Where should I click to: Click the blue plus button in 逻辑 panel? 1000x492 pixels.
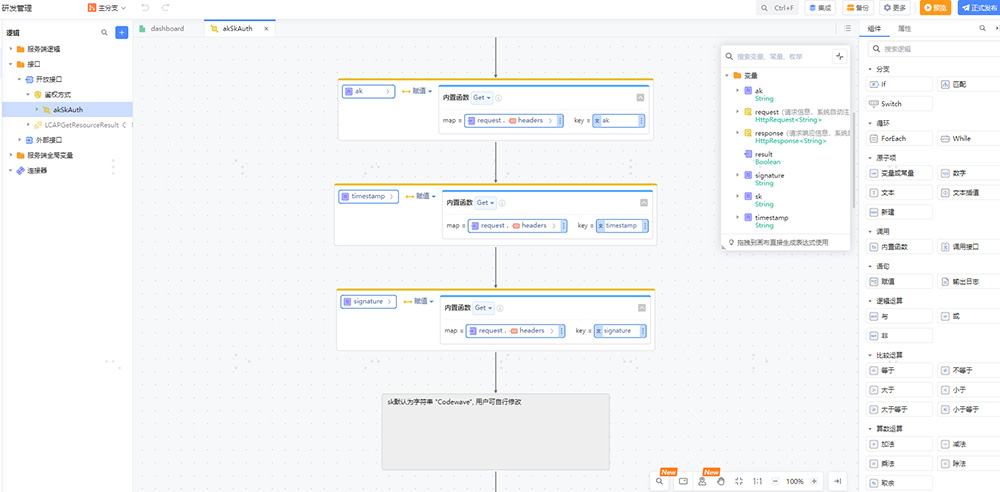122,32
